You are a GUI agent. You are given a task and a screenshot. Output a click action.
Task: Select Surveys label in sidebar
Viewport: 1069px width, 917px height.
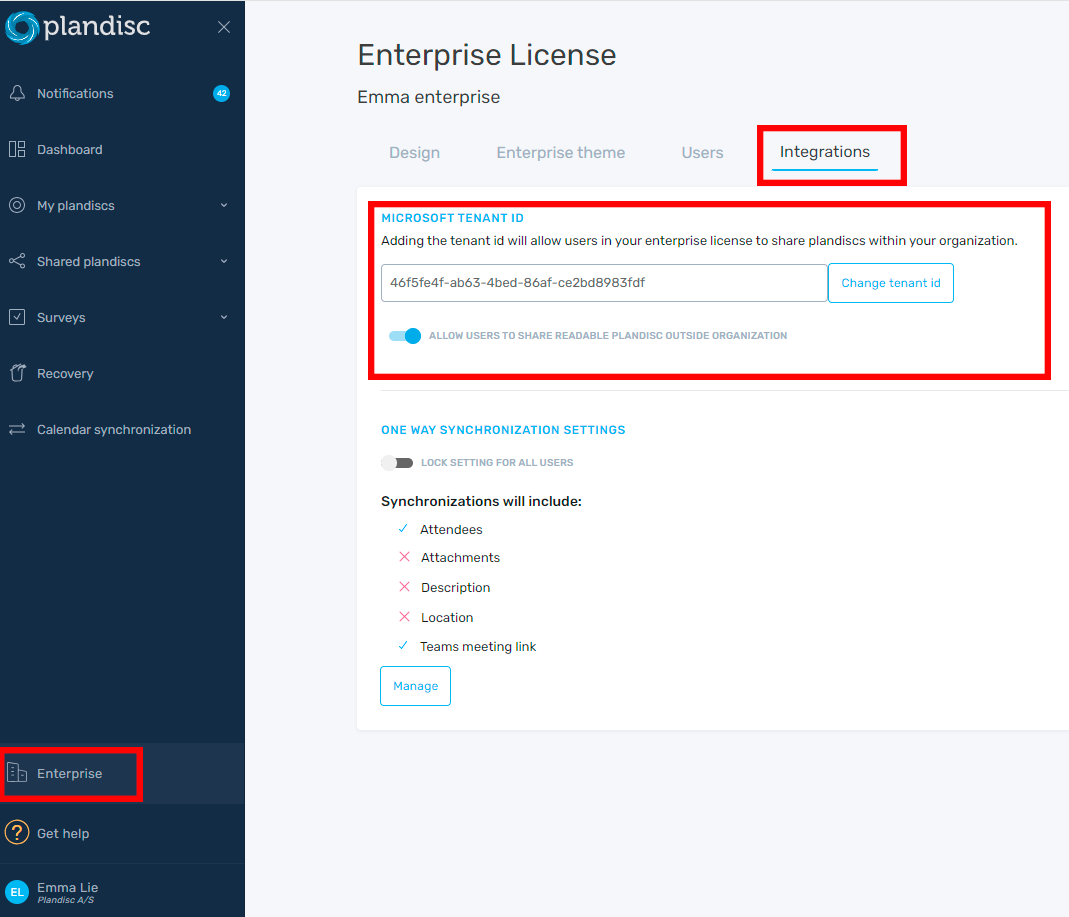[x=61, y=318]
